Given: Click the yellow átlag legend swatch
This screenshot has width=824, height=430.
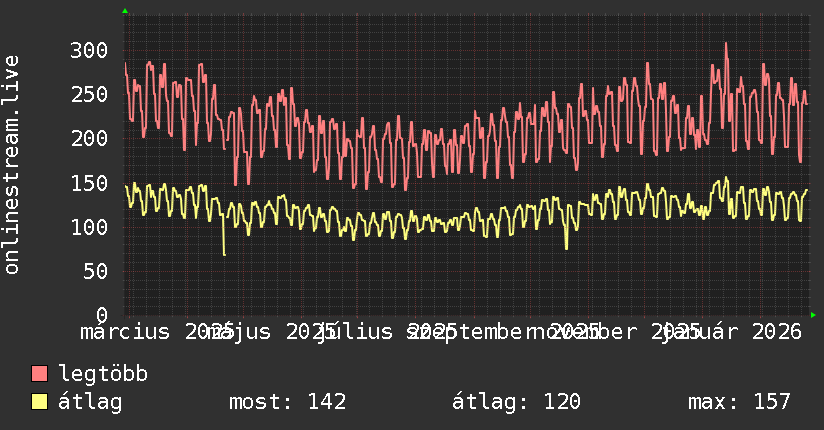Looking at the screenshot, I should [x=39, y=402].
